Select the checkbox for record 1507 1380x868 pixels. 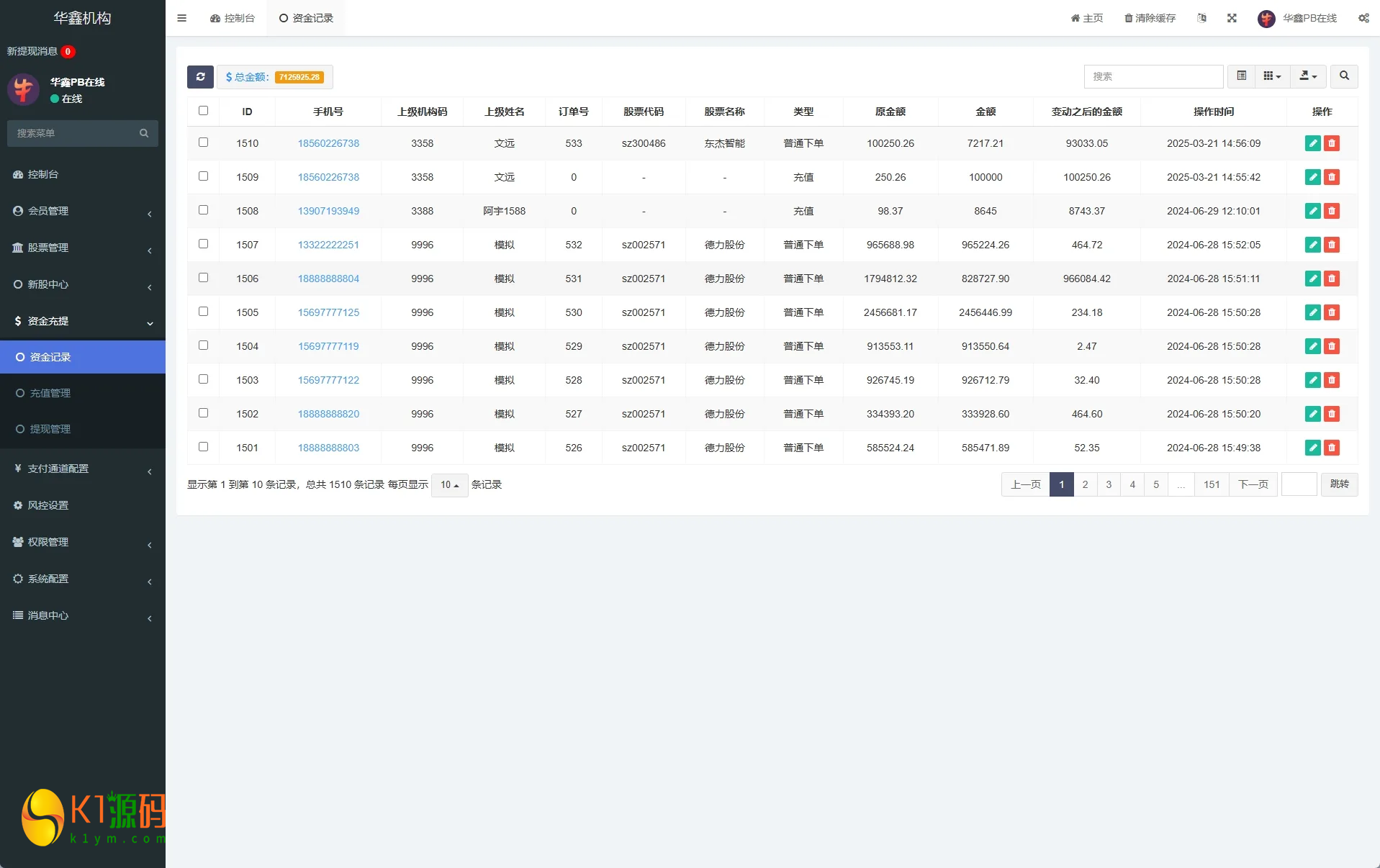tap(203, 244)
